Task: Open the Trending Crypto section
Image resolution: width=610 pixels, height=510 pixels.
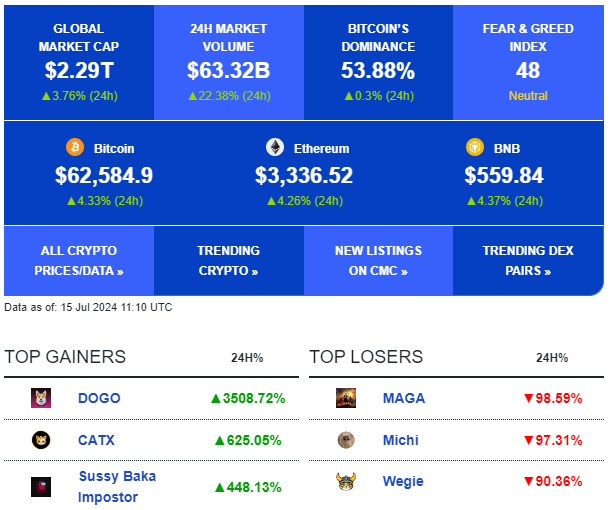Action: (228, 260)
